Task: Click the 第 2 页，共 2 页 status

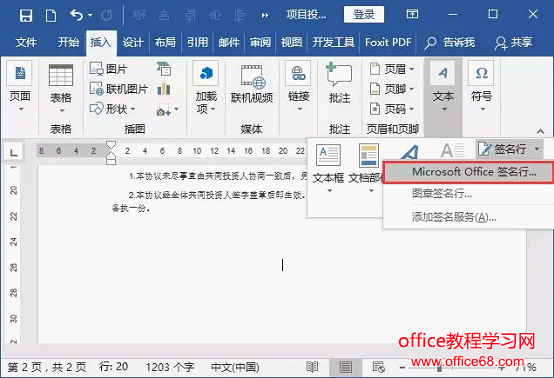Action: (x=47, y=367)
